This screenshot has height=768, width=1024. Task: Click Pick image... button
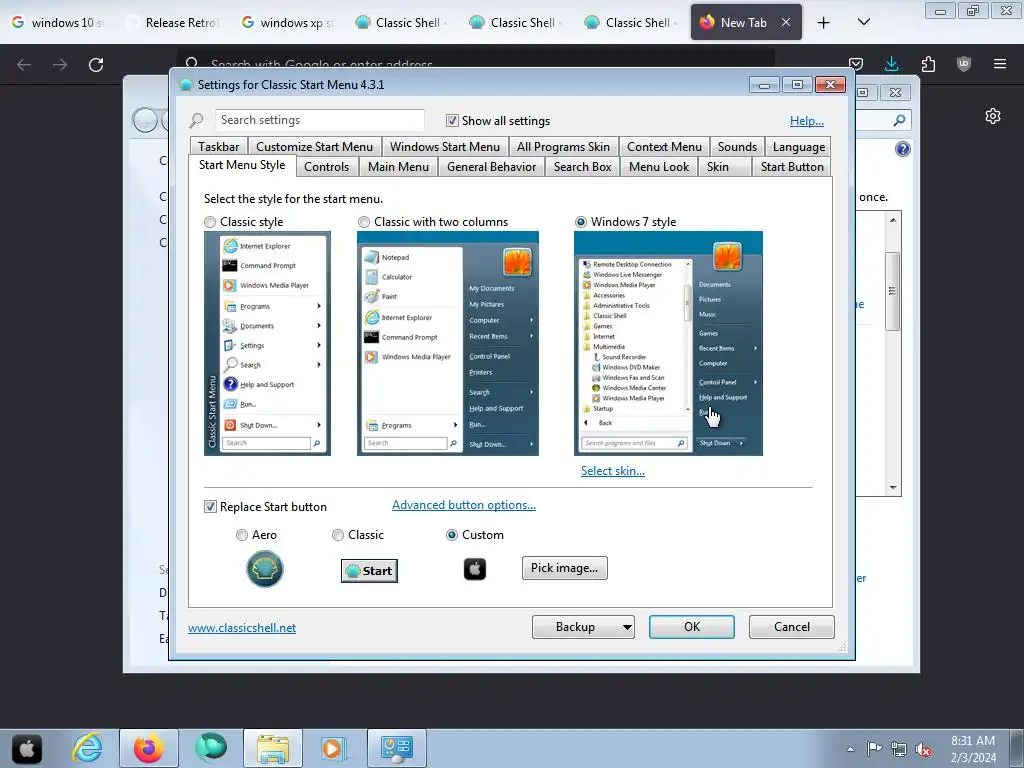click(x=564, y=568)
